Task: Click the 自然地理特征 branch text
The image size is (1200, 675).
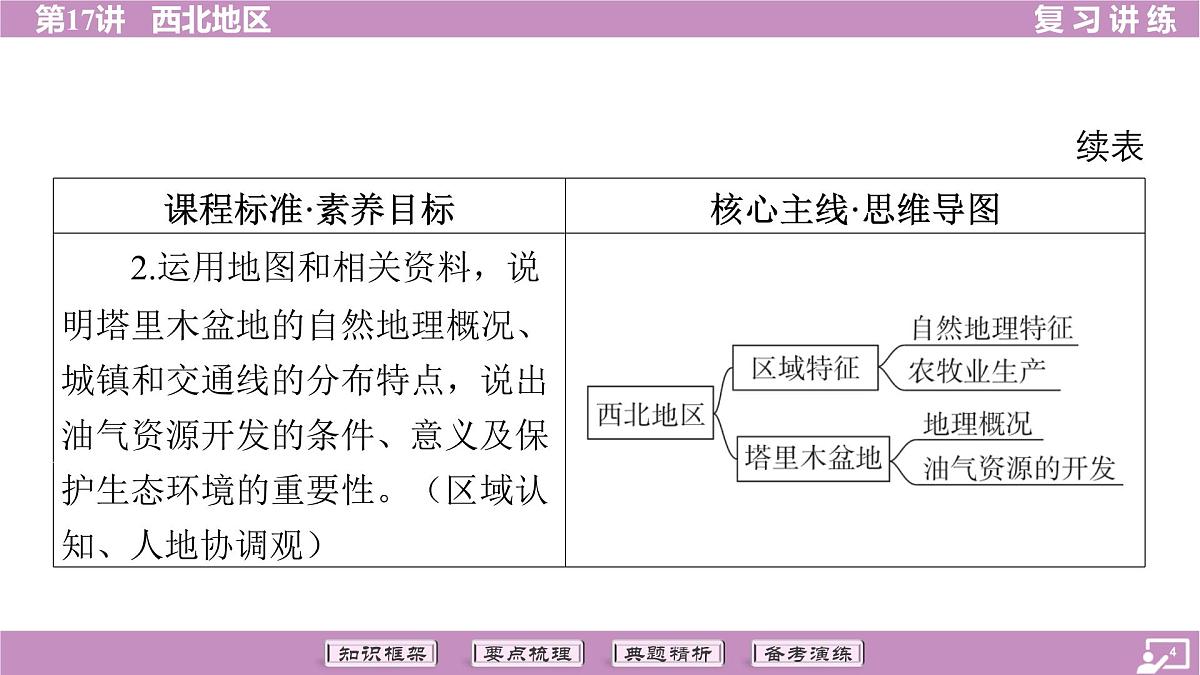Action: (991, 328)
